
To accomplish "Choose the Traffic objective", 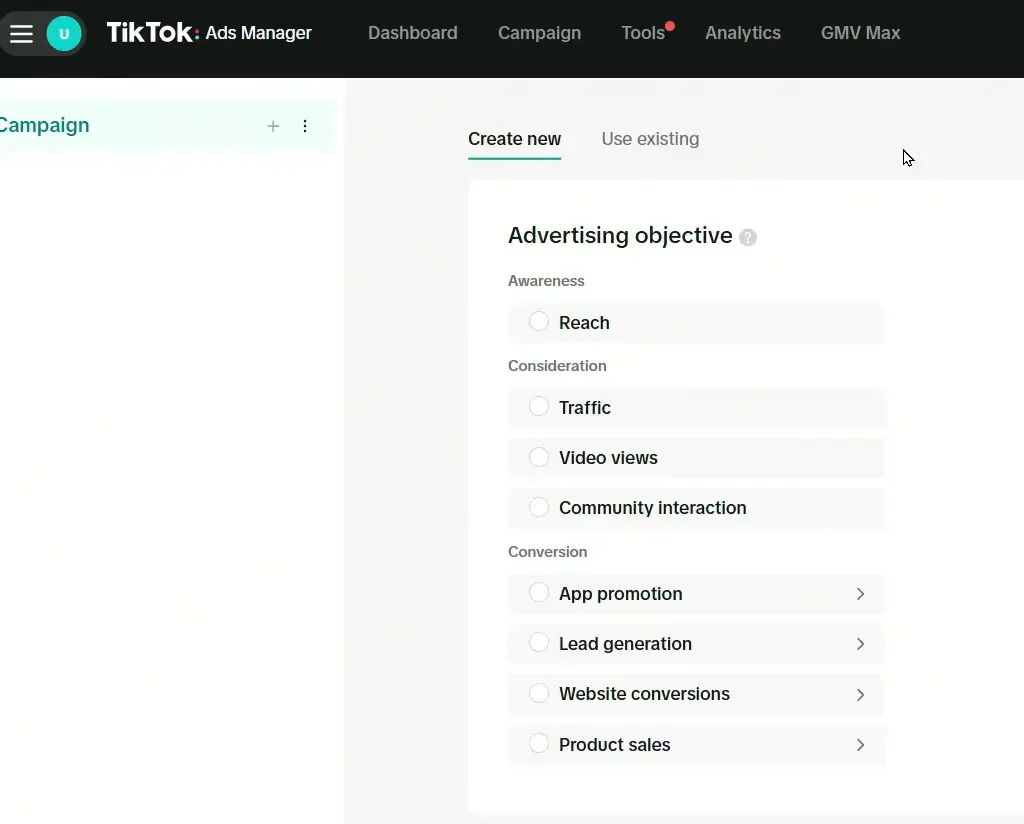I will pos(539,407).
